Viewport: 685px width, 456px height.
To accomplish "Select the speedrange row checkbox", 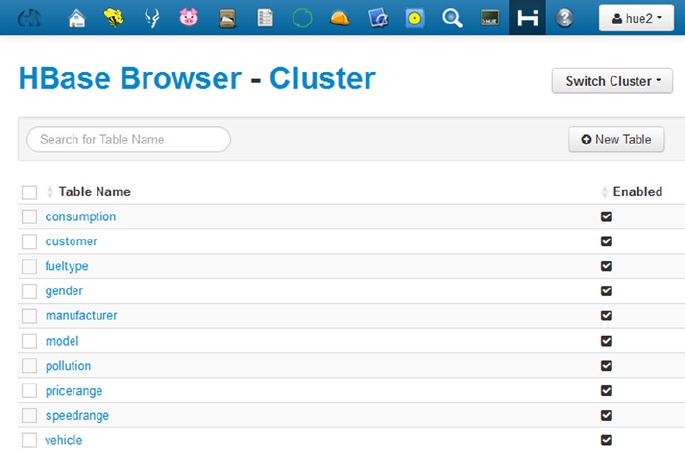I will (x=29, y=415).
